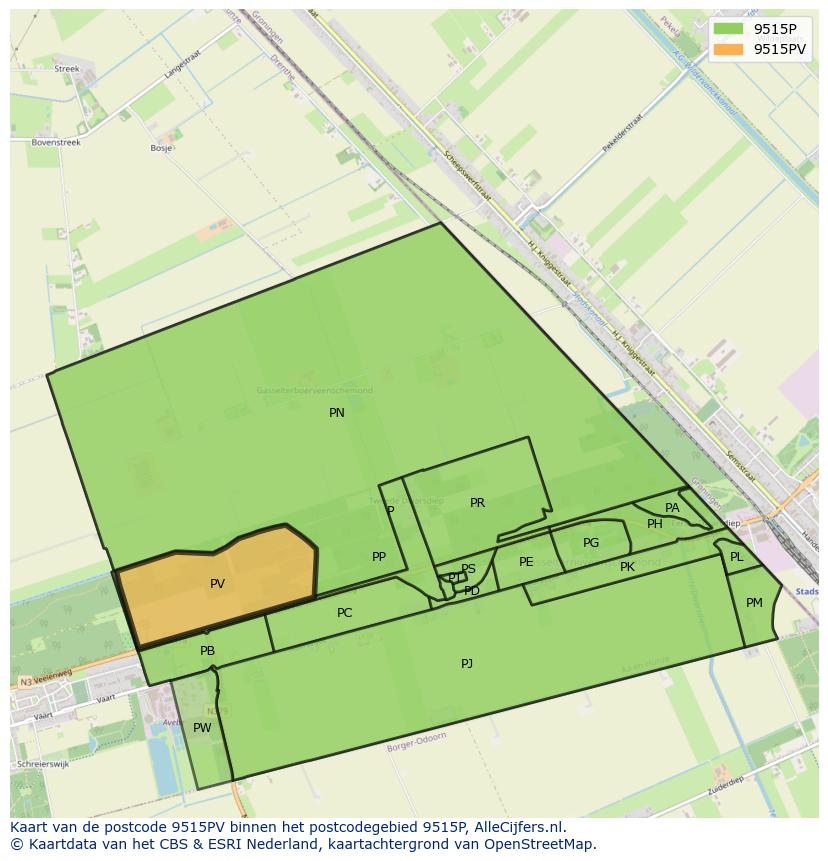This screenshot has height=861, width=828.
Task: Click the PK region label
Action: tap(627, 568)
